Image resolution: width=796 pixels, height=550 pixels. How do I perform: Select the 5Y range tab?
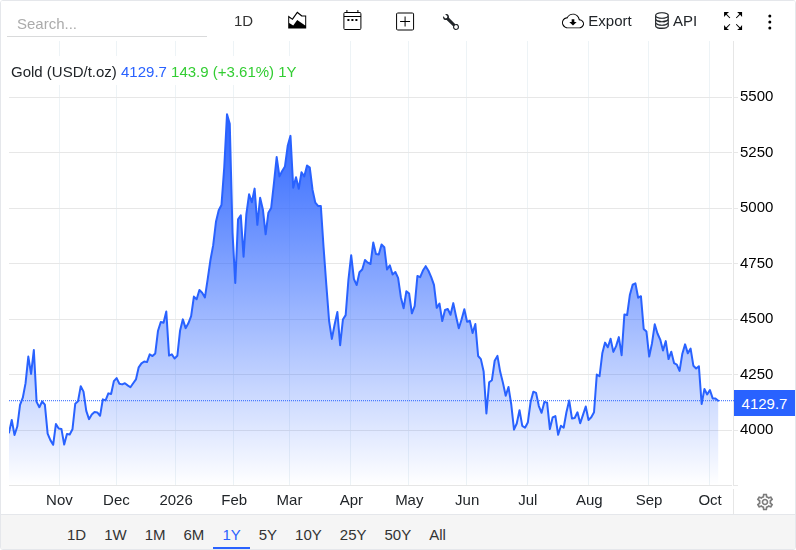268,535
